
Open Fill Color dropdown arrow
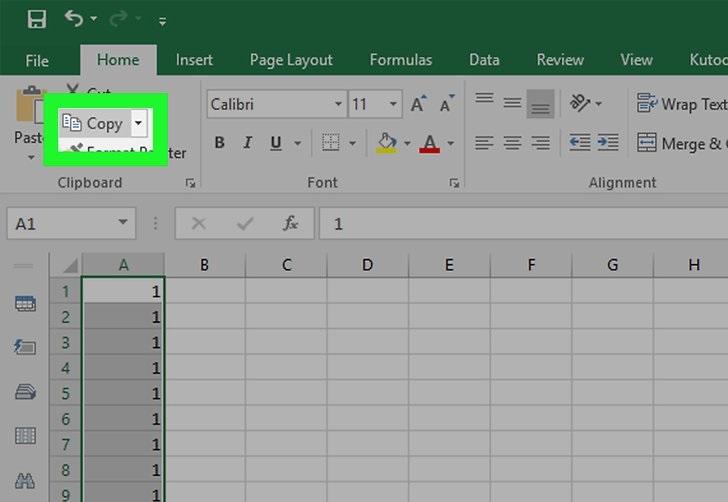point(407,143)
